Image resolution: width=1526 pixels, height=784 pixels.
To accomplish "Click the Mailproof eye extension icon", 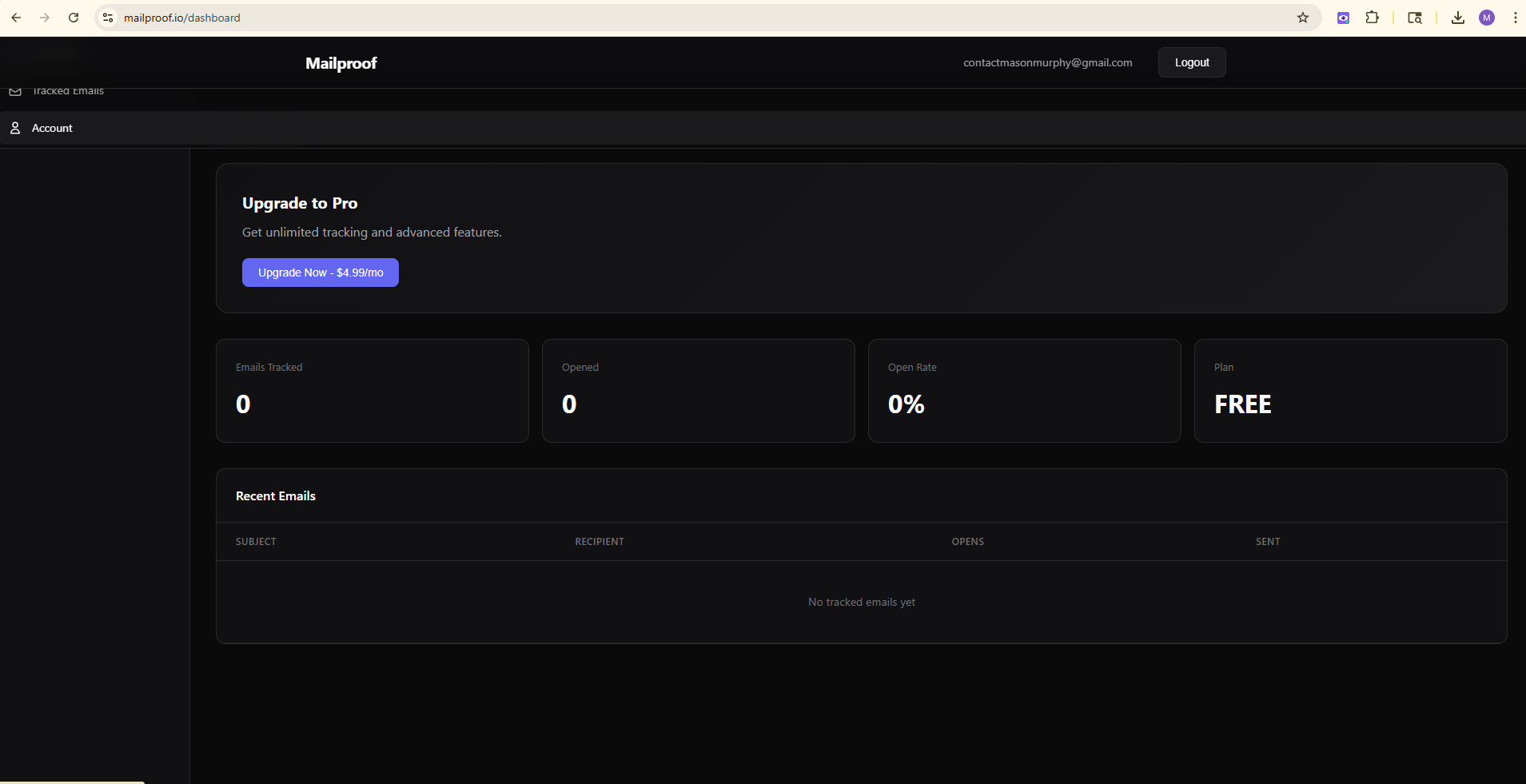I will pyautogui.click(x=1344, y=17).
